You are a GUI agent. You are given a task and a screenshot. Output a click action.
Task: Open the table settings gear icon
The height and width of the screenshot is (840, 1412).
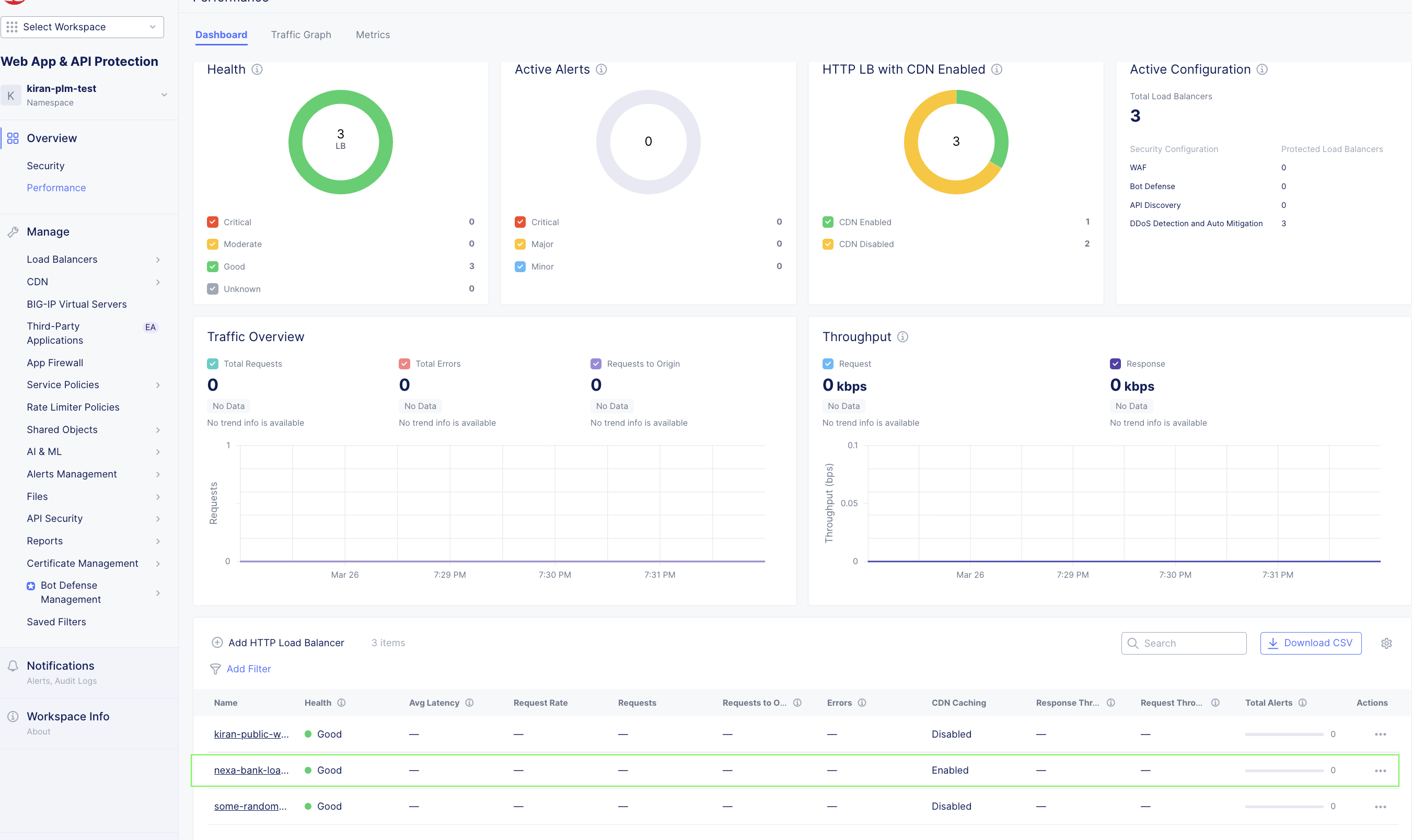coord(1386,643)
